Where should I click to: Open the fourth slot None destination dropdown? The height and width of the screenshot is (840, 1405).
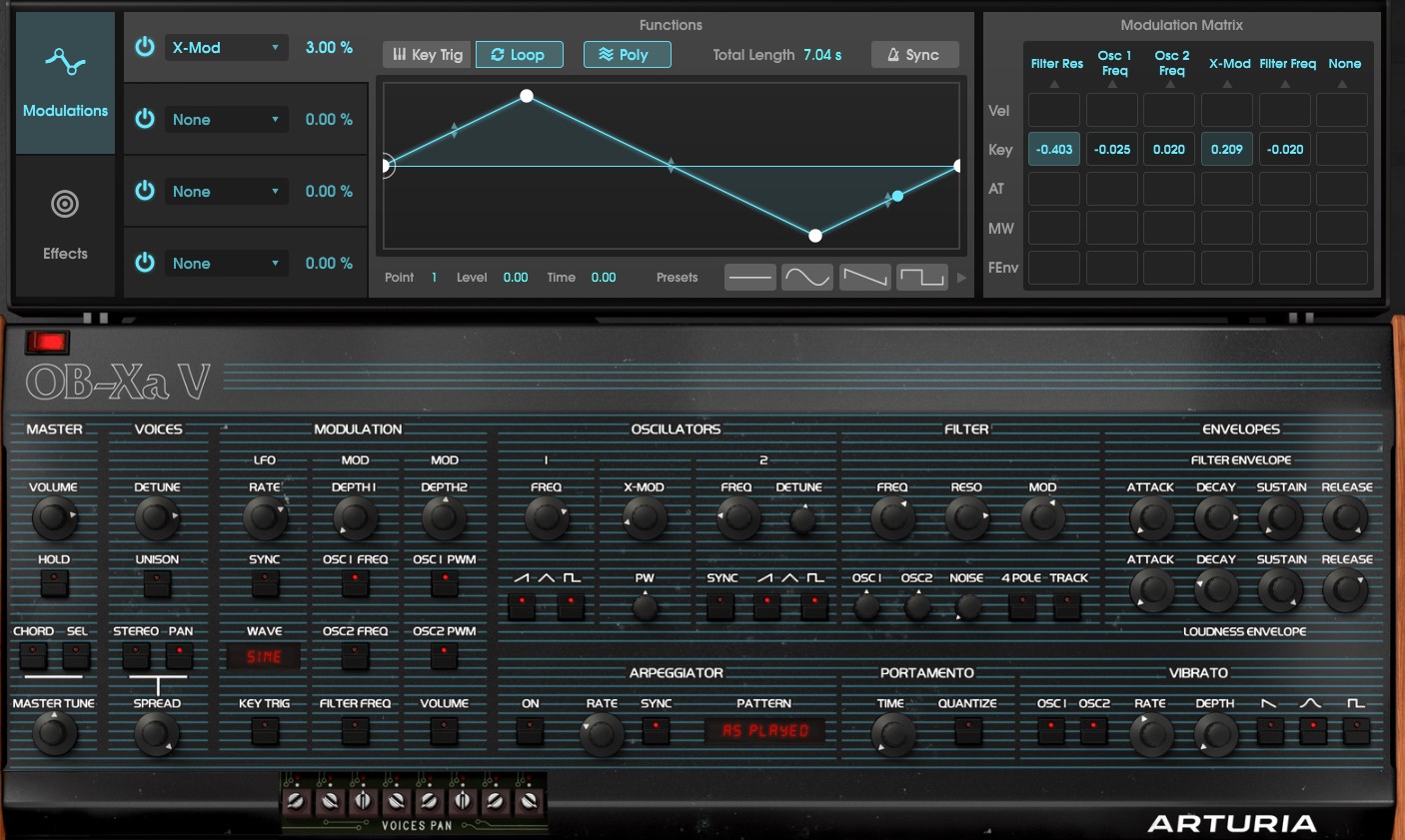[x=226, y=263]
